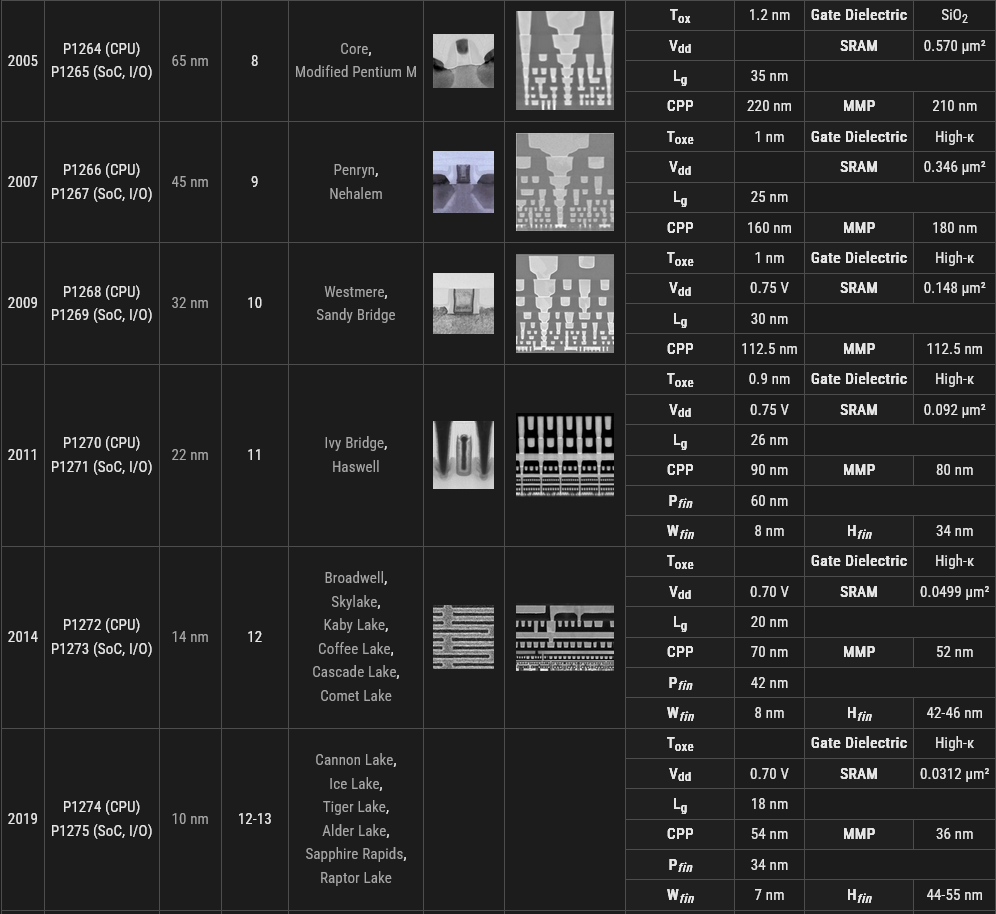The image size is (996, 914).
Task: Click the year 2011 cell
Action: 23,455
